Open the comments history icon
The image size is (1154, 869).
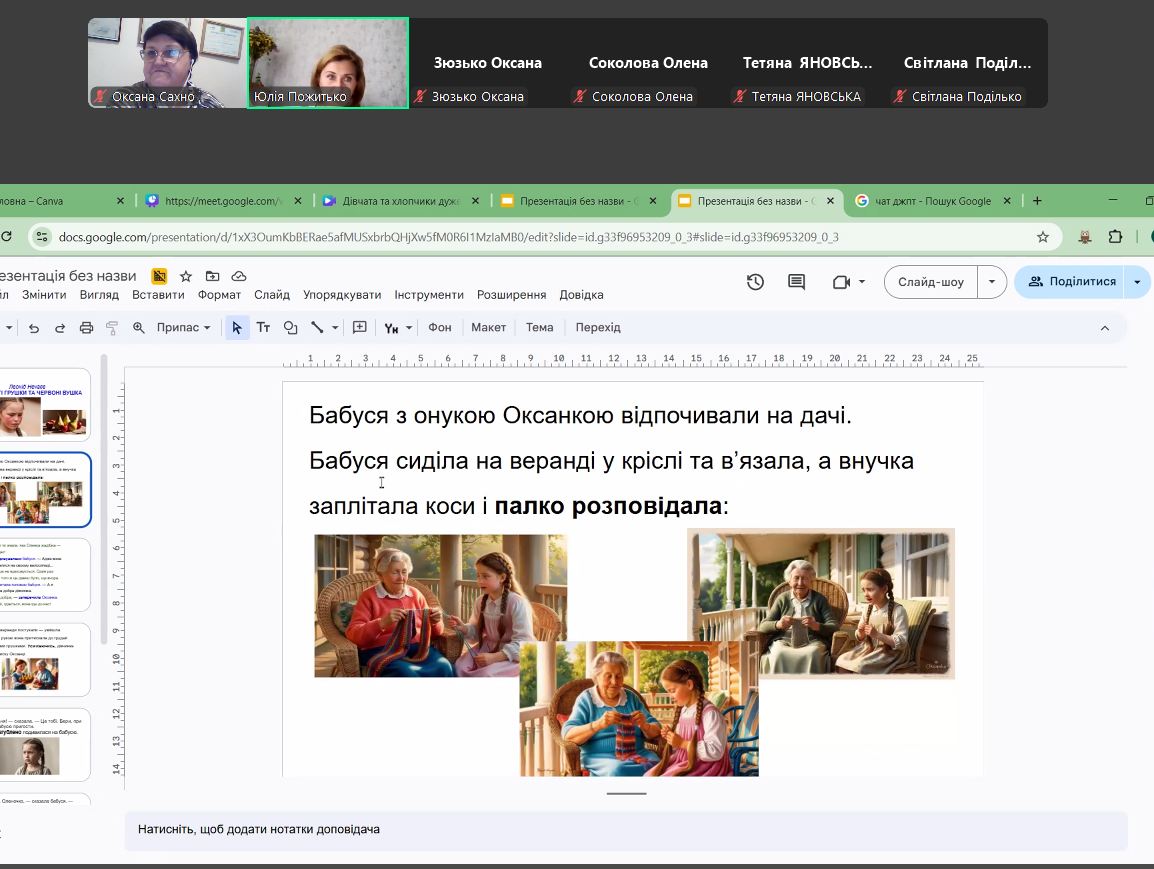click(796, 282)
